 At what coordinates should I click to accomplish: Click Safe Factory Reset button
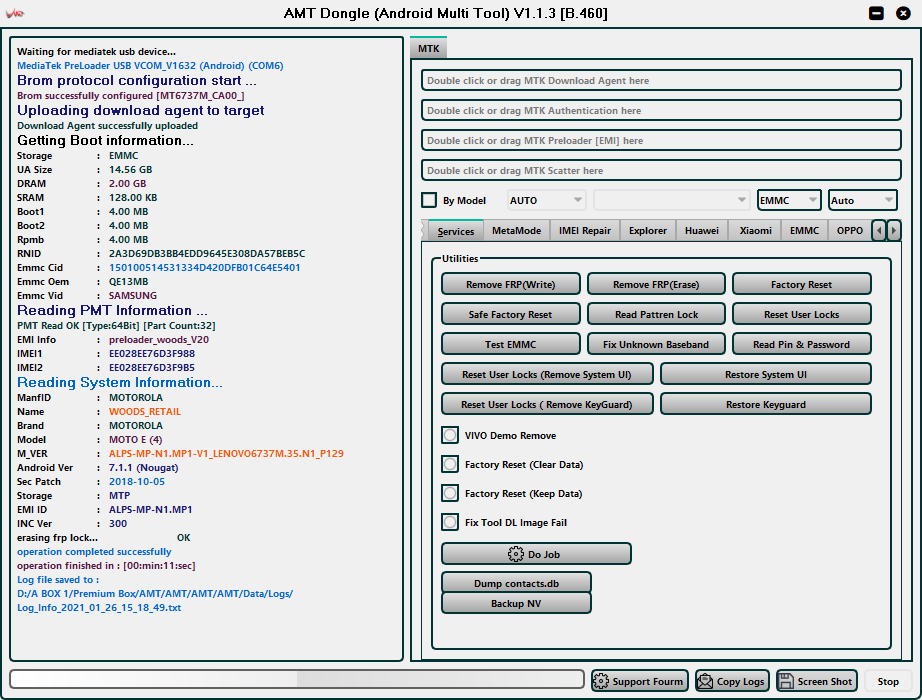pos(510,314)
